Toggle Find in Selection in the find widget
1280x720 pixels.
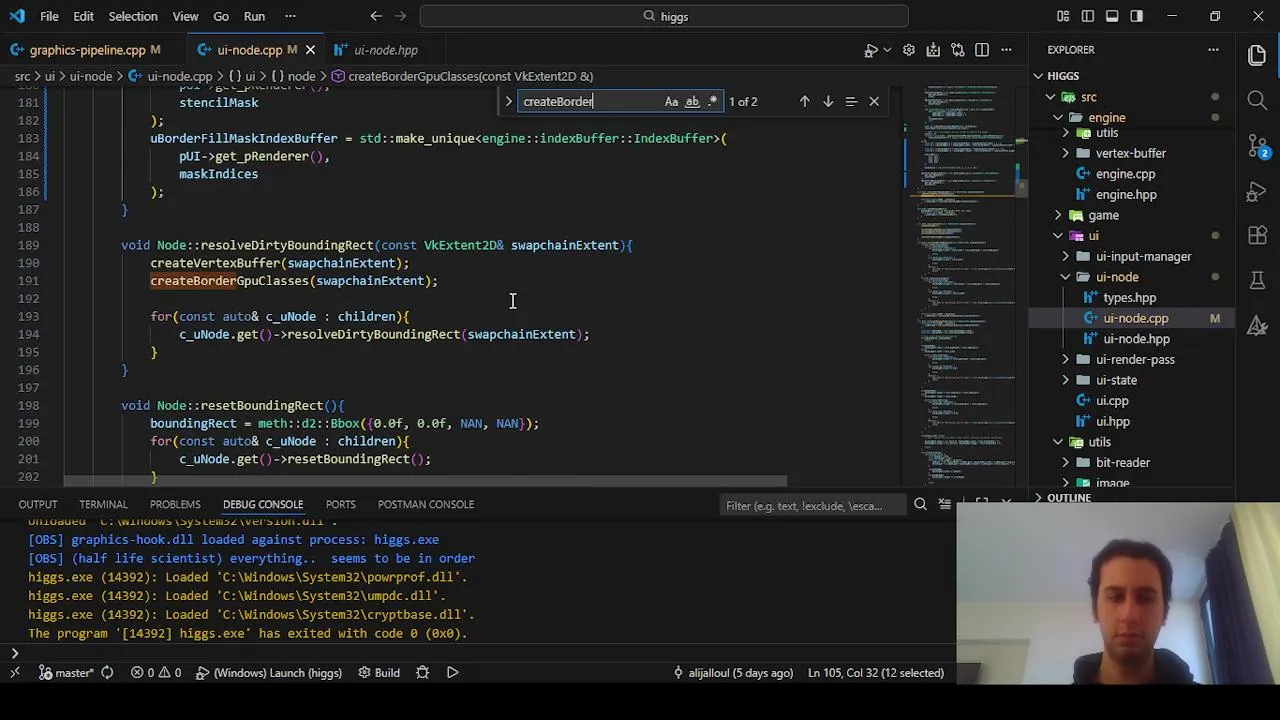851,101
